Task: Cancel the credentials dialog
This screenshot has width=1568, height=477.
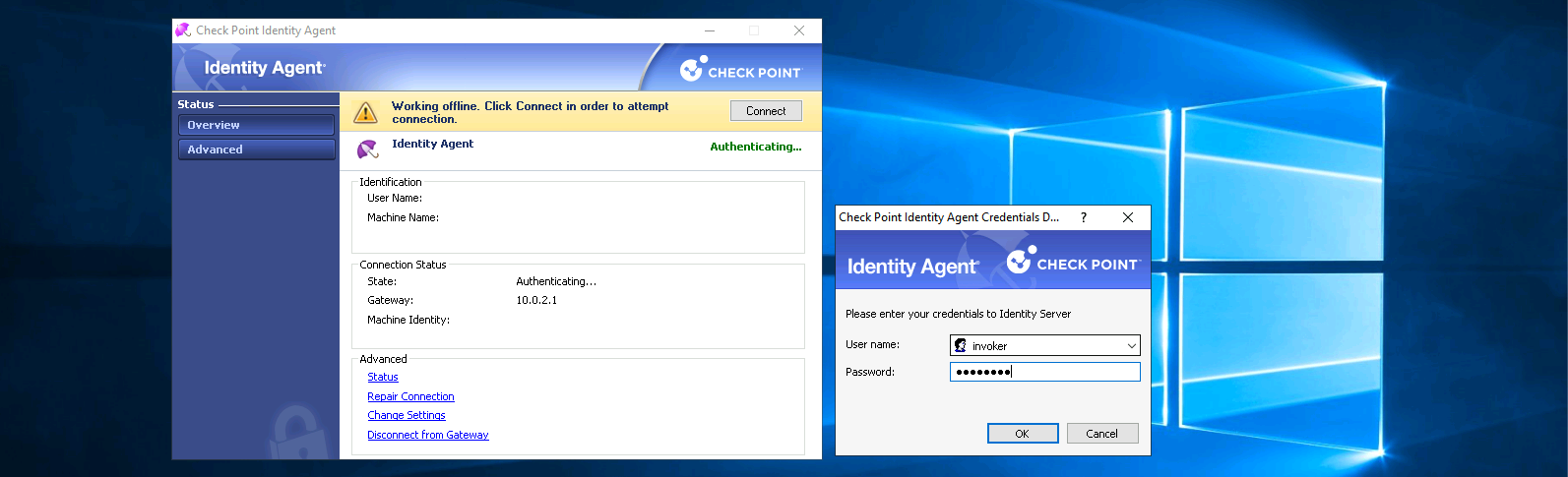Action: point(1101,434)
